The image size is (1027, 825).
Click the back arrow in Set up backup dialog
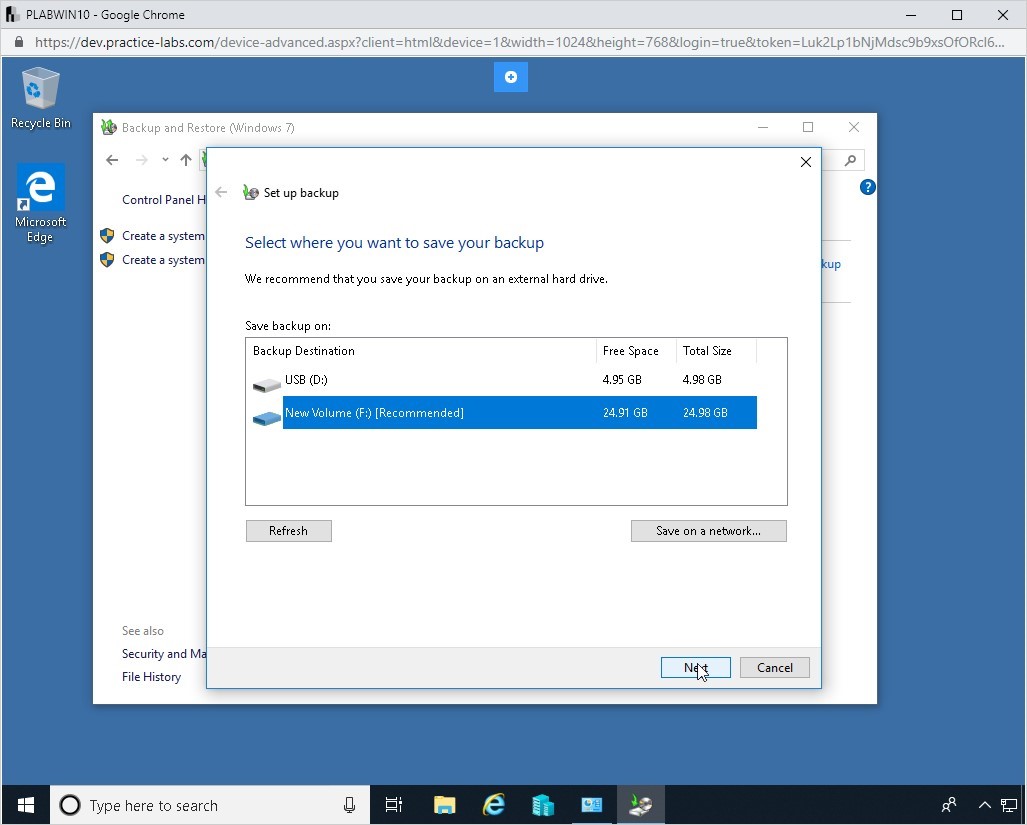tap(221, 192)
